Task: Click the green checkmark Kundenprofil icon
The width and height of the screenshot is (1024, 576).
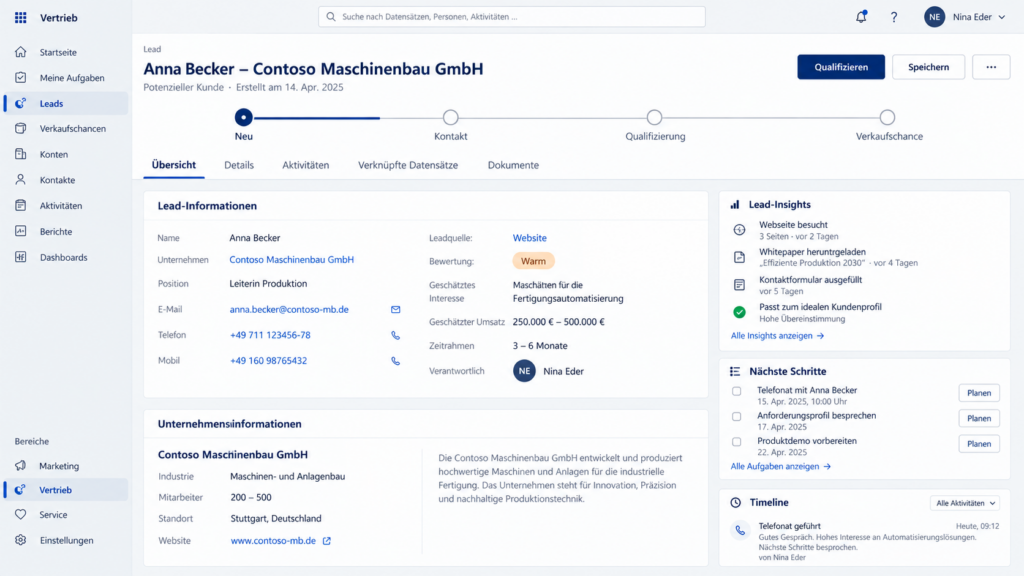Action: pos(739,312)
